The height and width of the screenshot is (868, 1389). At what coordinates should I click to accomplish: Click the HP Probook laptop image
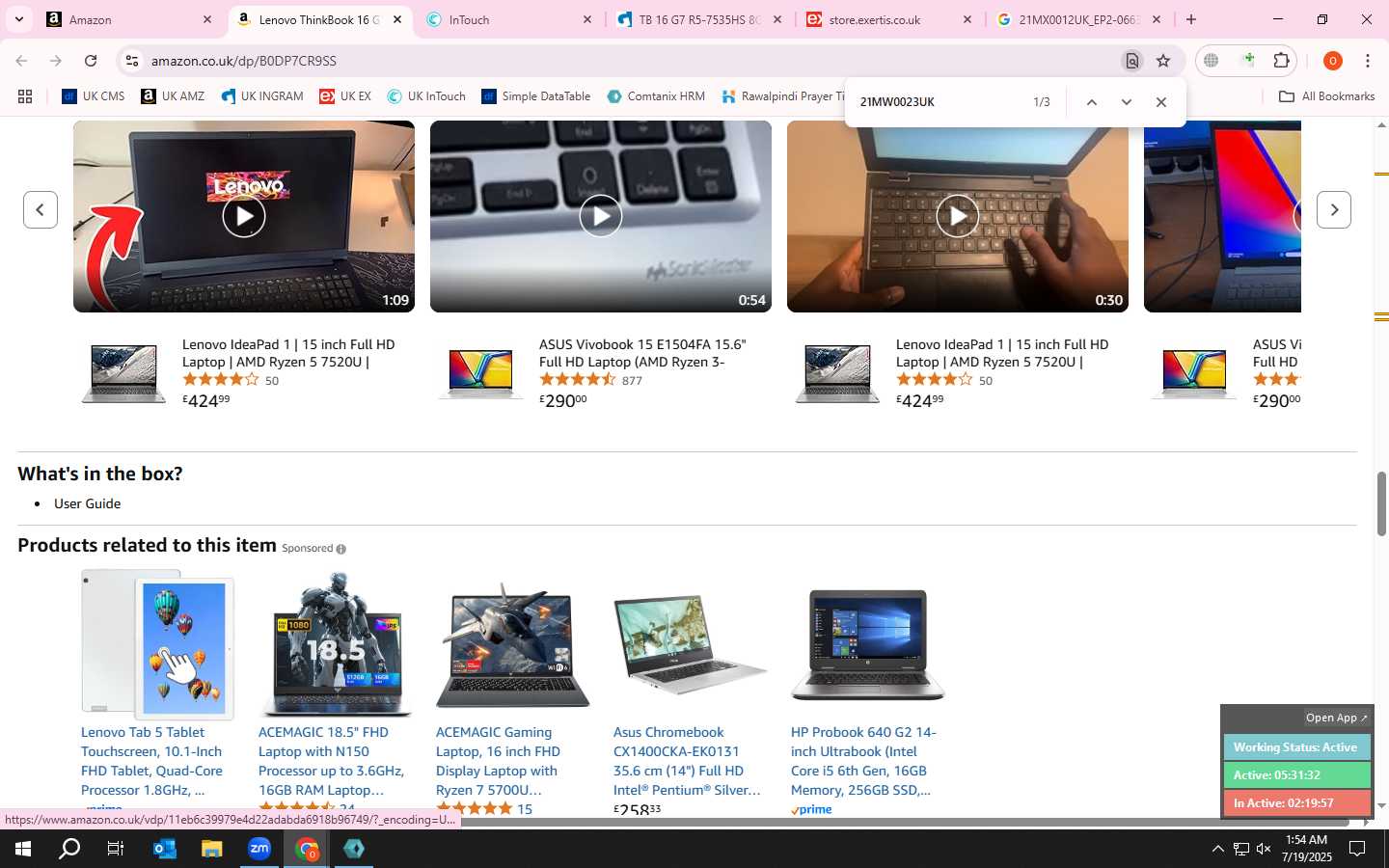867,644
